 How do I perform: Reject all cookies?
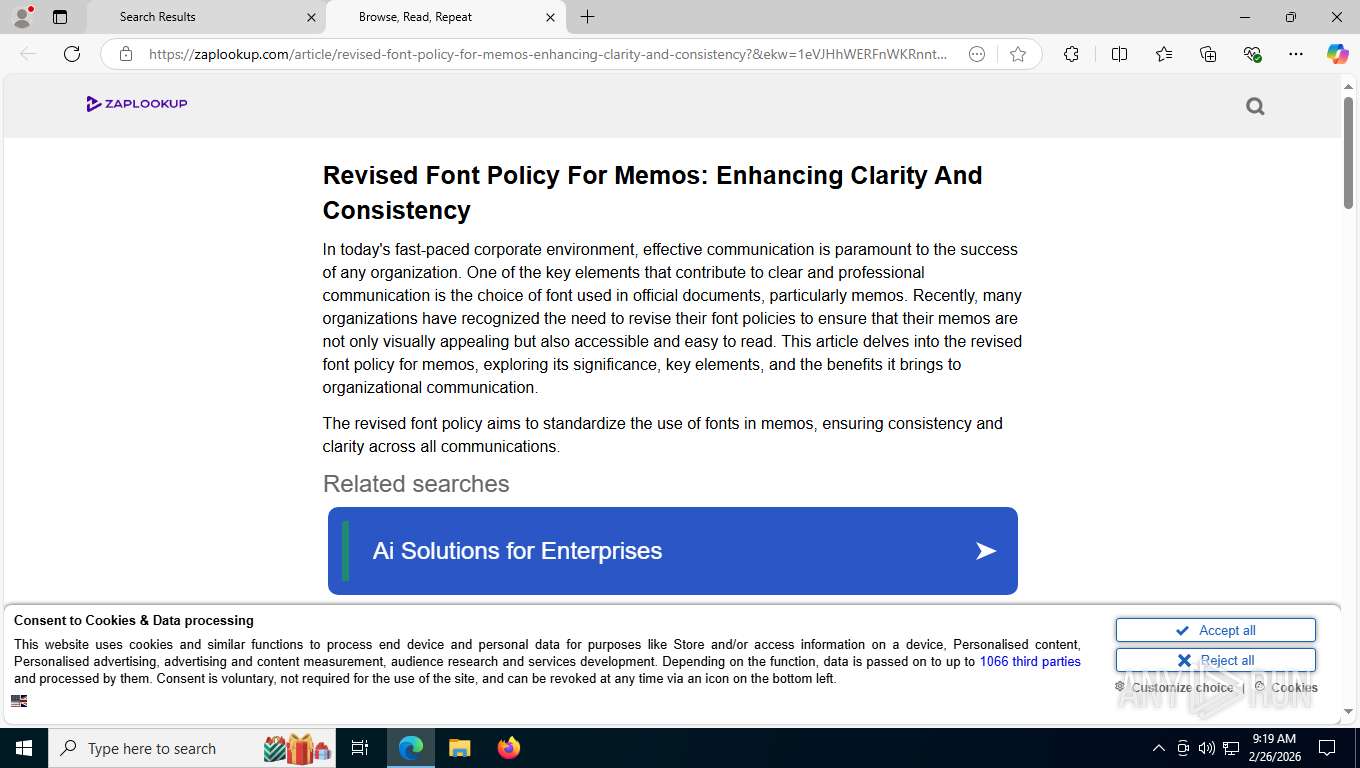tap(1215, 660)
